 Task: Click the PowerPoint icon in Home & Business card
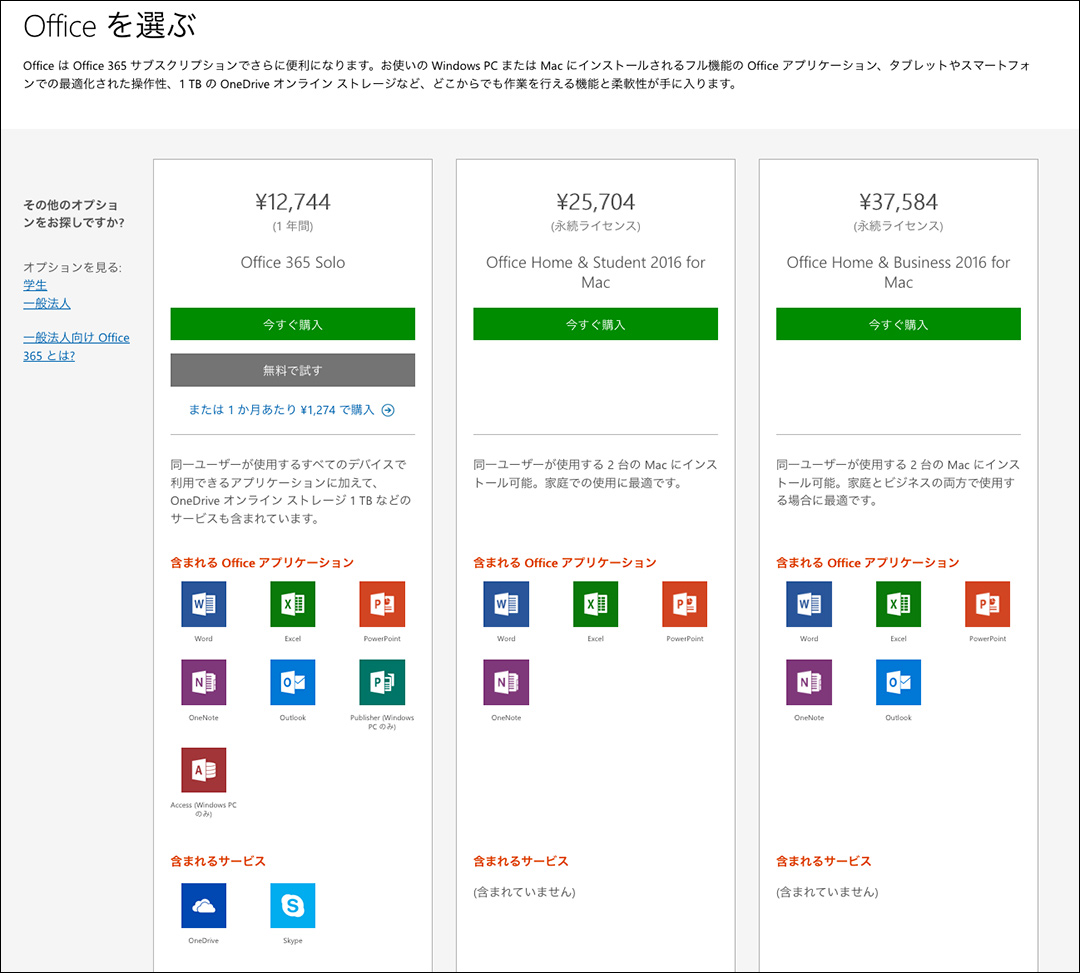tap(988, 604)
